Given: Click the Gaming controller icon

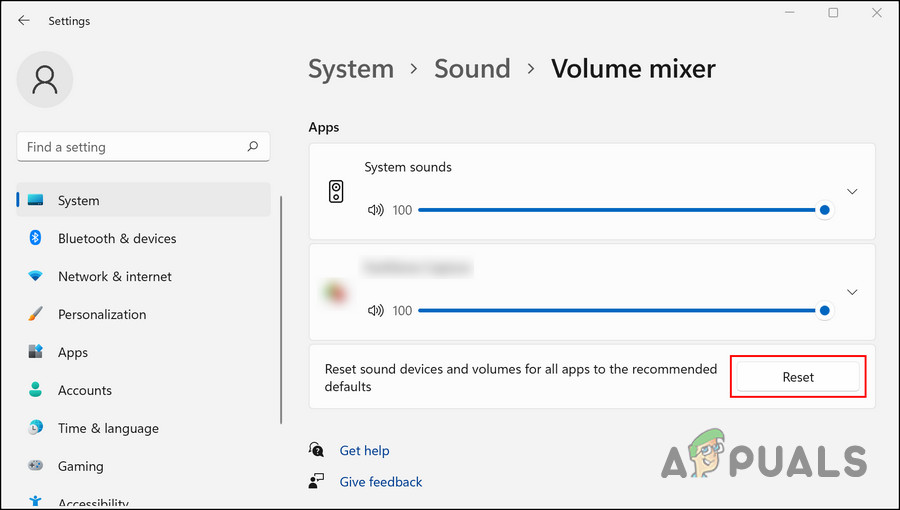Looking at the screenshot, I should (x=36, y=466).
